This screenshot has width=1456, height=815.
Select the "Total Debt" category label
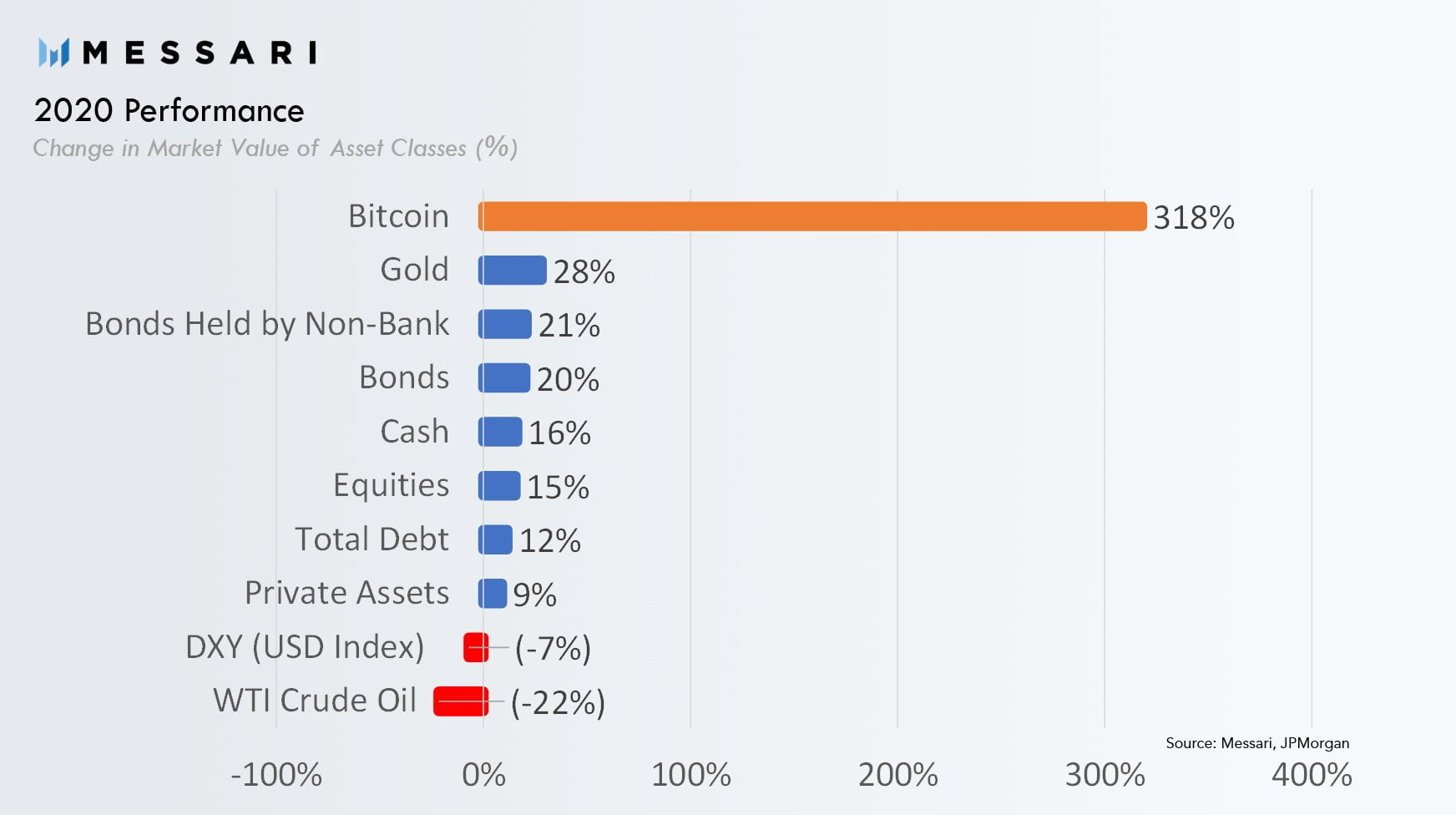click(x=372, y=539)
